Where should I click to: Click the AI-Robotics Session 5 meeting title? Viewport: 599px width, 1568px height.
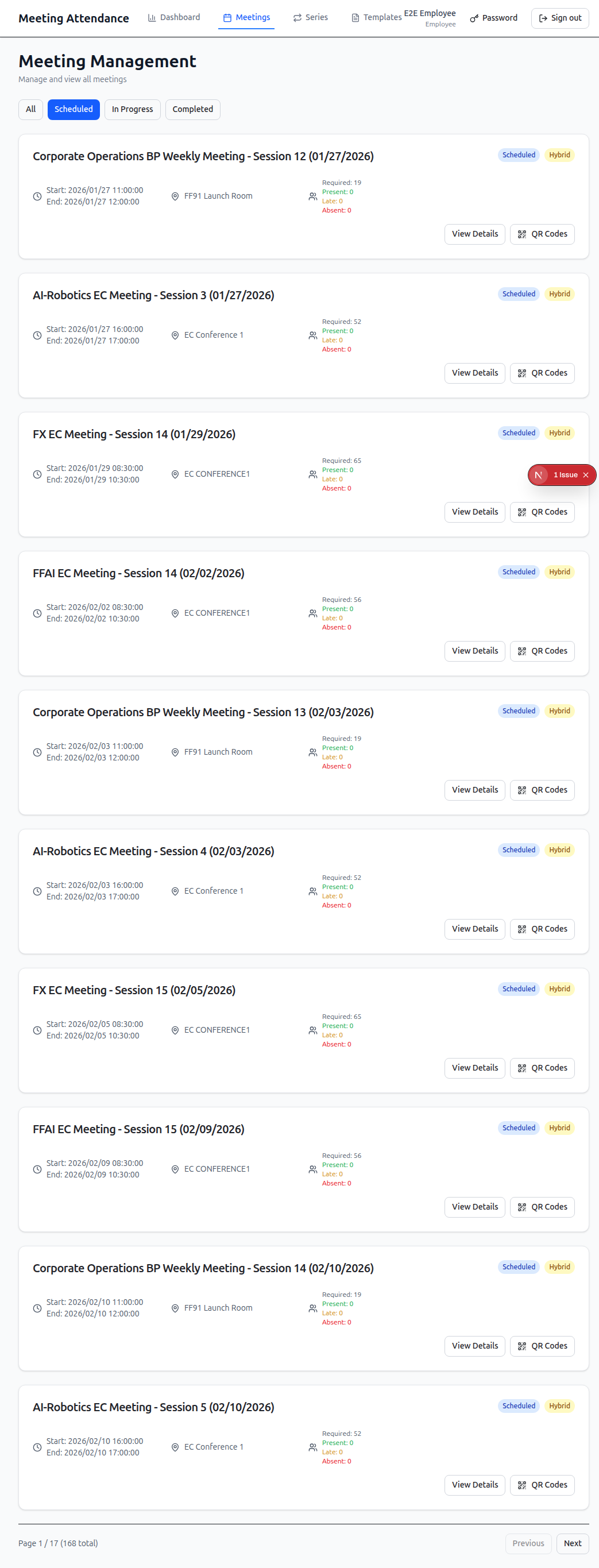coord(153,1407)
